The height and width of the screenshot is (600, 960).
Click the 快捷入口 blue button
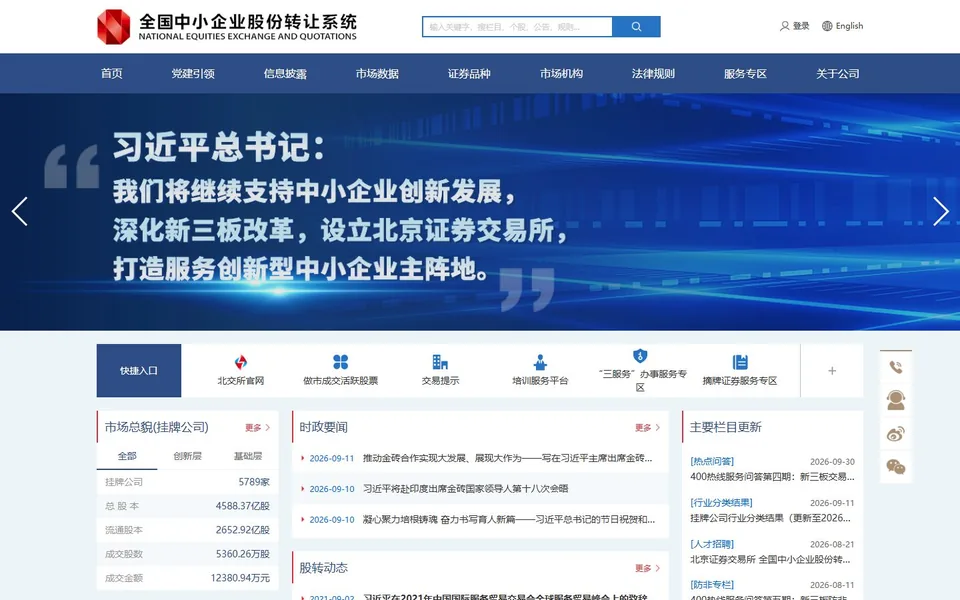coord(139,370)
